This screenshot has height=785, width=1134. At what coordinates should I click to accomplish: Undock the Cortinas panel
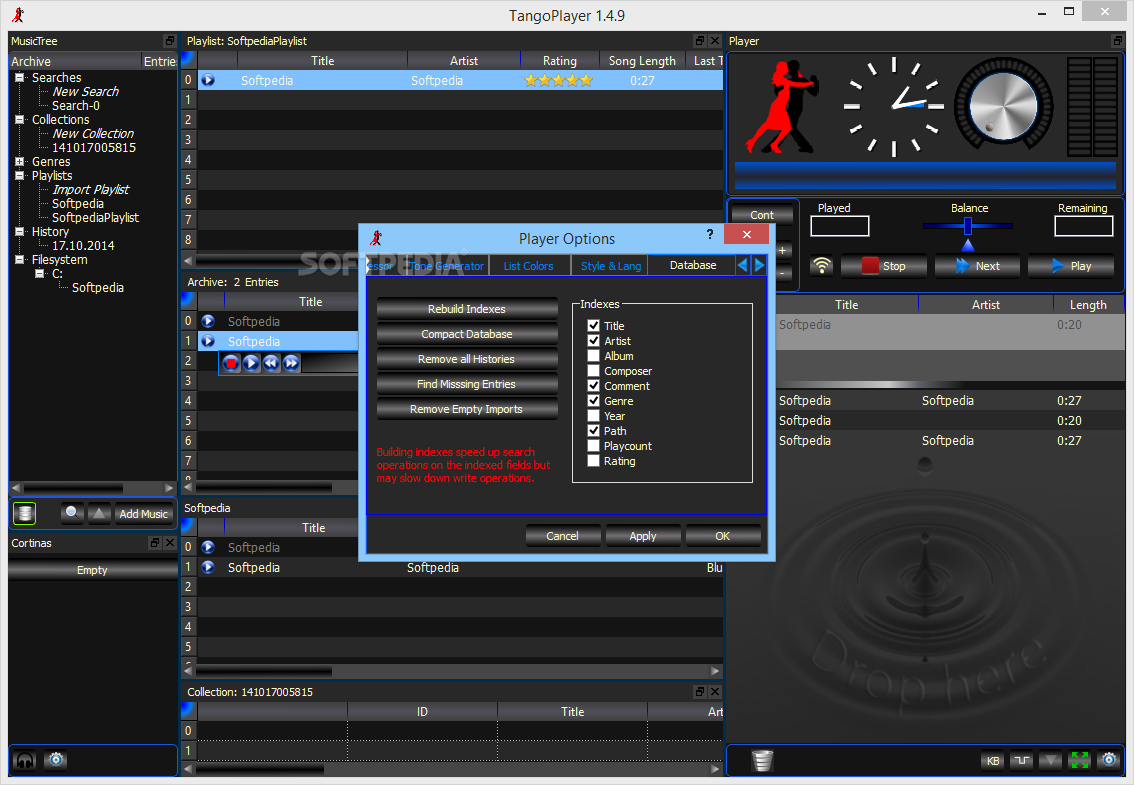pos(155,543)
